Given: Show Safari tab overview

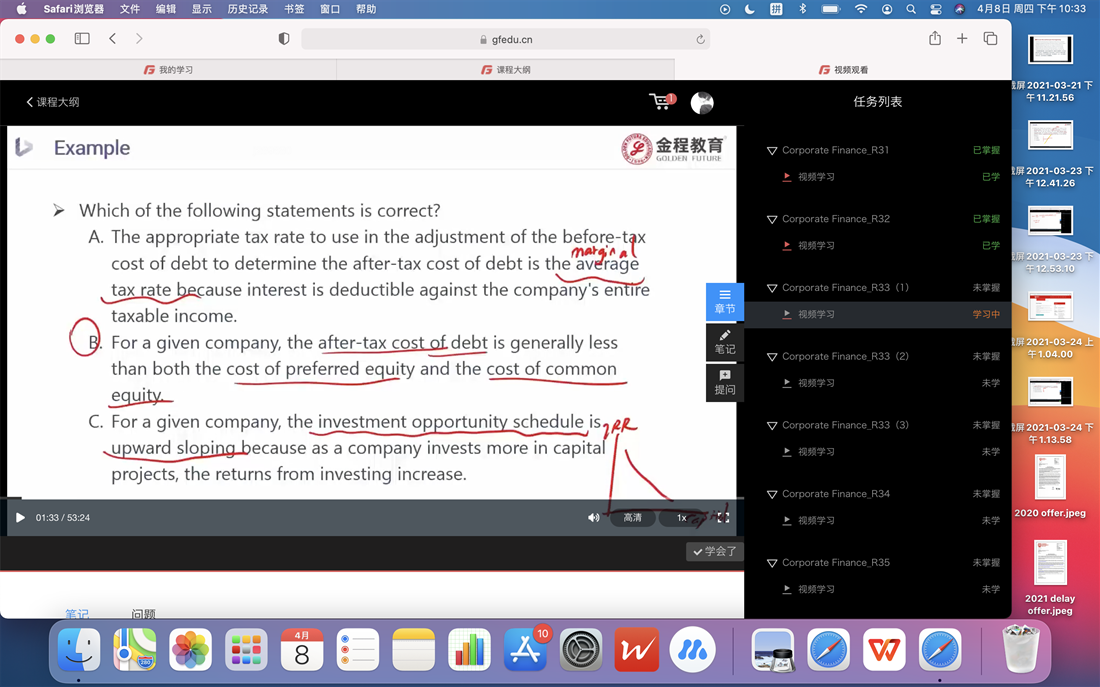Looking at the screenshot, I should tap(990, 39).
